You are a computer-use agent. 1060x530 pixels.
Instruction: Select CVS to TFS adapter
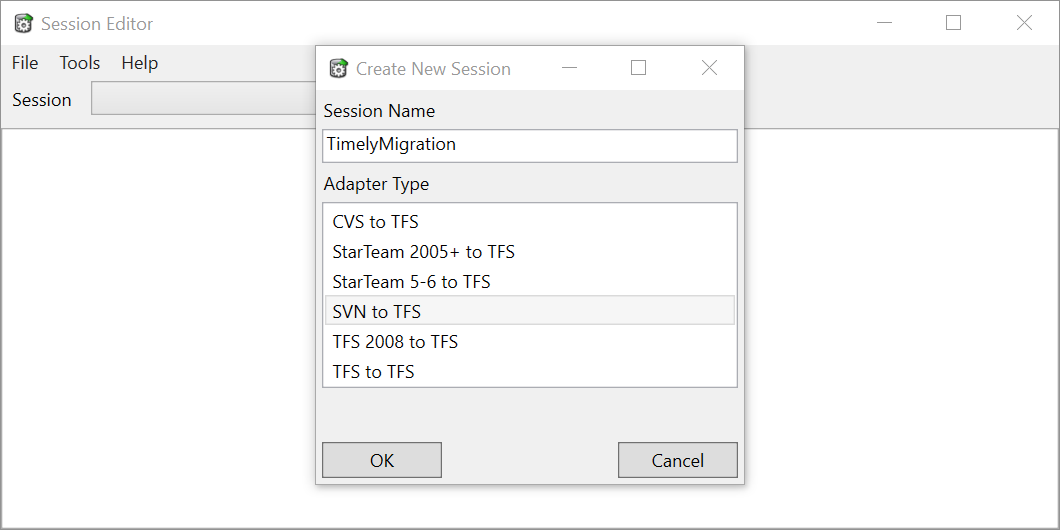coord(530,222)
